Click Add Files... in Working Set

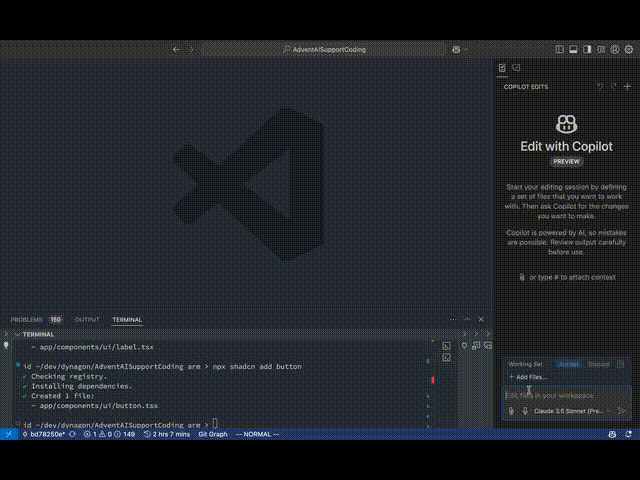click(x=528, y=377)
